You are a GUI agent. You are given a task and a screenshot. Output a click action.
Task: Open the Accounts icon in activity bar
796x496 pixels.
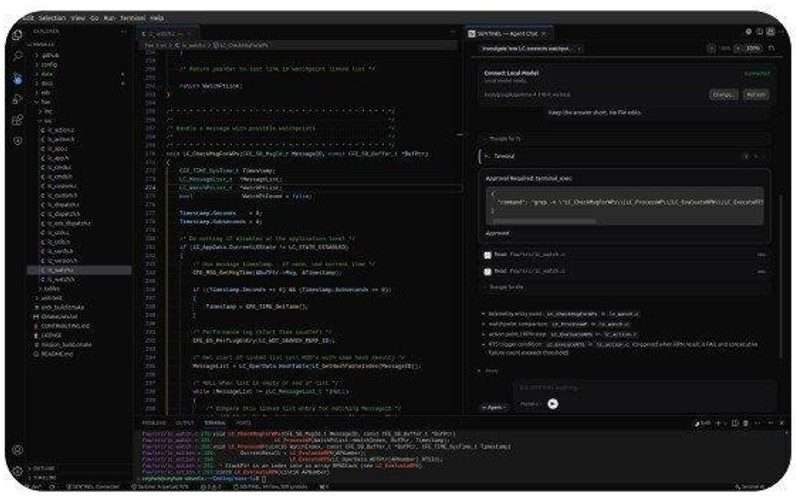pos(18,450)
